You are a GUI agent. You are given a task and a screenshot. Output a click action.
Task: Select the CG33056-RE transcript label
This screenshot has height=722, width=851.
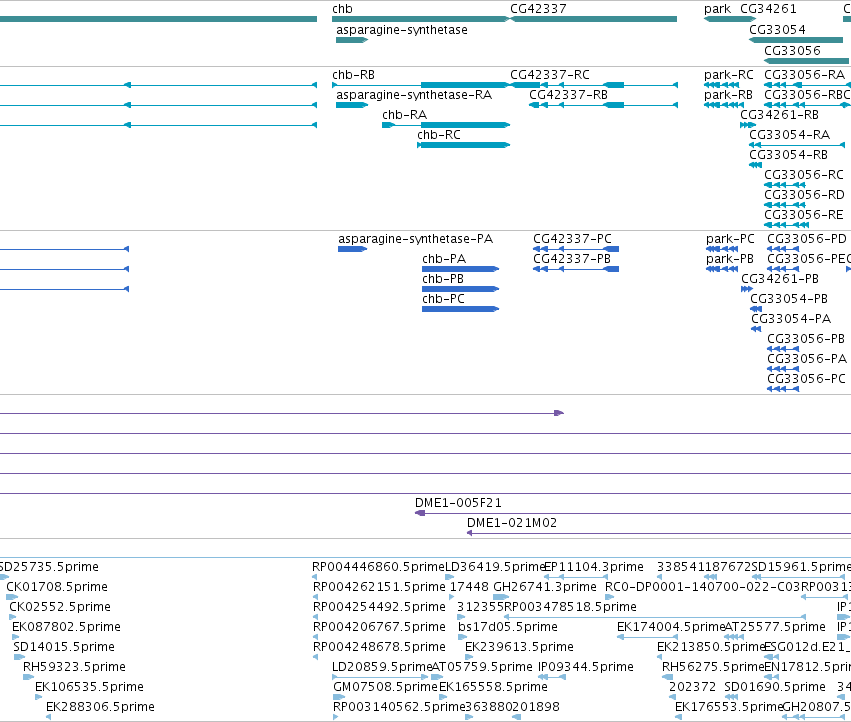click(804, 215)
